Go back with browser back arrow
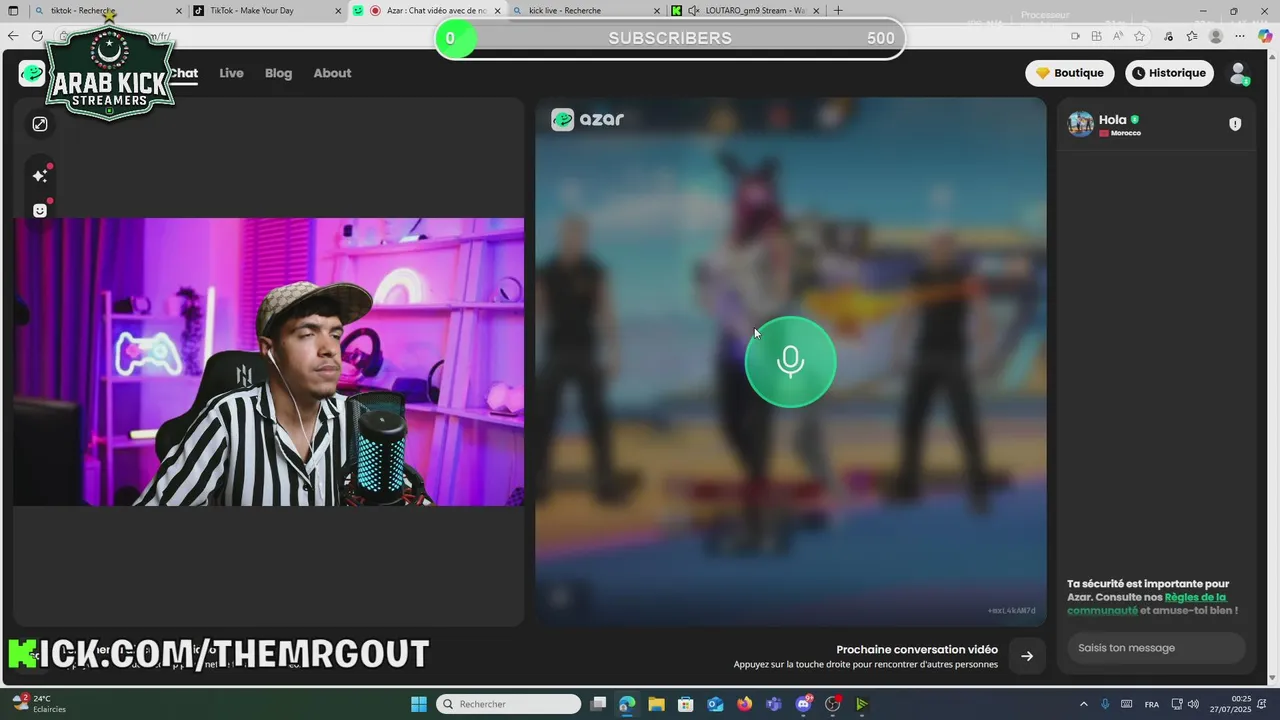The height and width of the screenshot is (720, 1280). [x=13, y=36]
